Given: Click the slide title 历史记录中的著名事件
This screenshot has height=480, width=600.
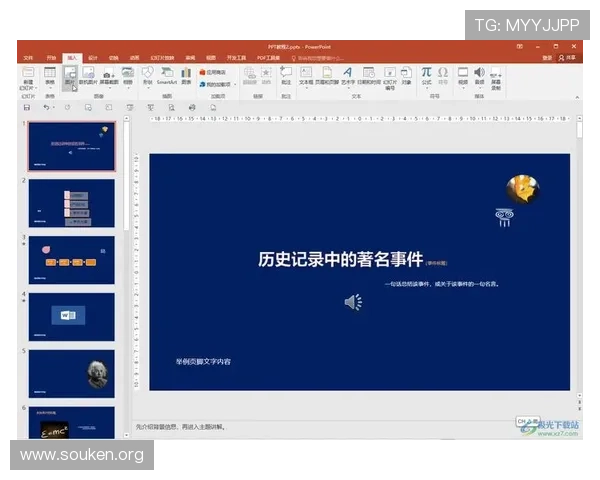Looking at the screenshot, I should pyautogui.click(x=341, y=260).
